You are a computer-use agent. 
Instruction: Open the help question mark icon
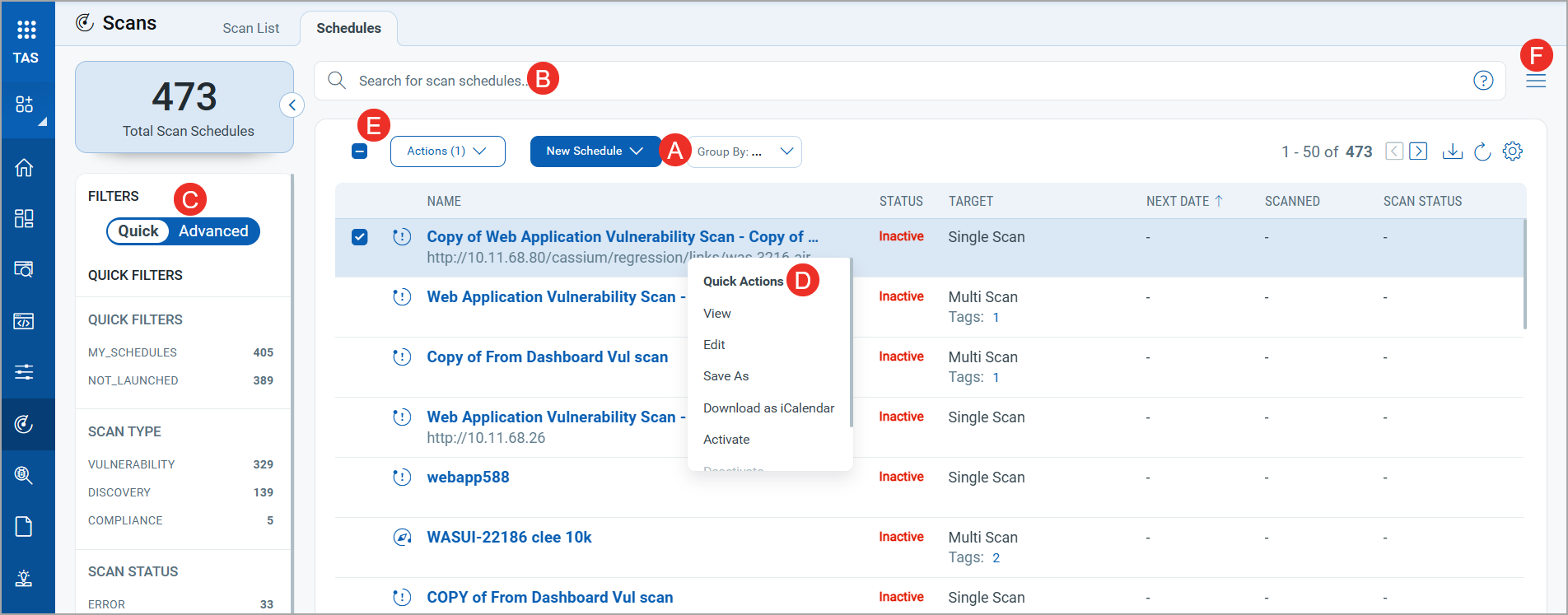click(x=1483, y=81)
